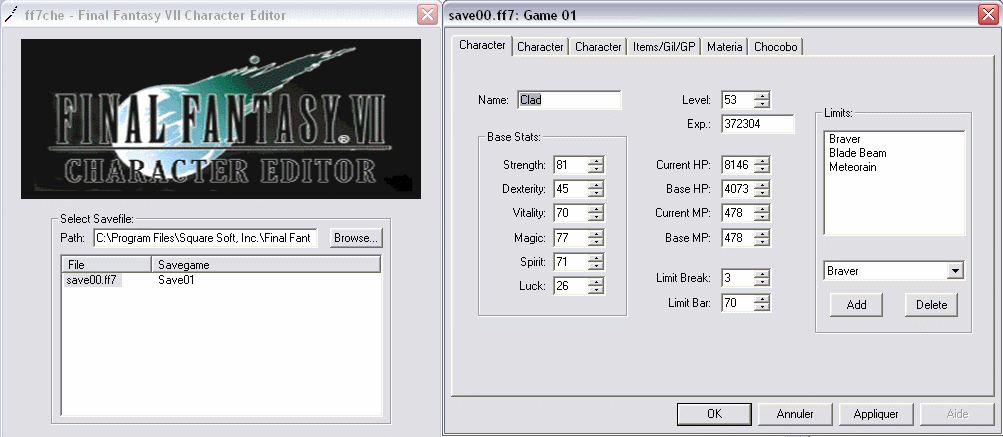1003x437 pixels.
Task: Decrease Current HP with down arrow
Action: (761, 170)
